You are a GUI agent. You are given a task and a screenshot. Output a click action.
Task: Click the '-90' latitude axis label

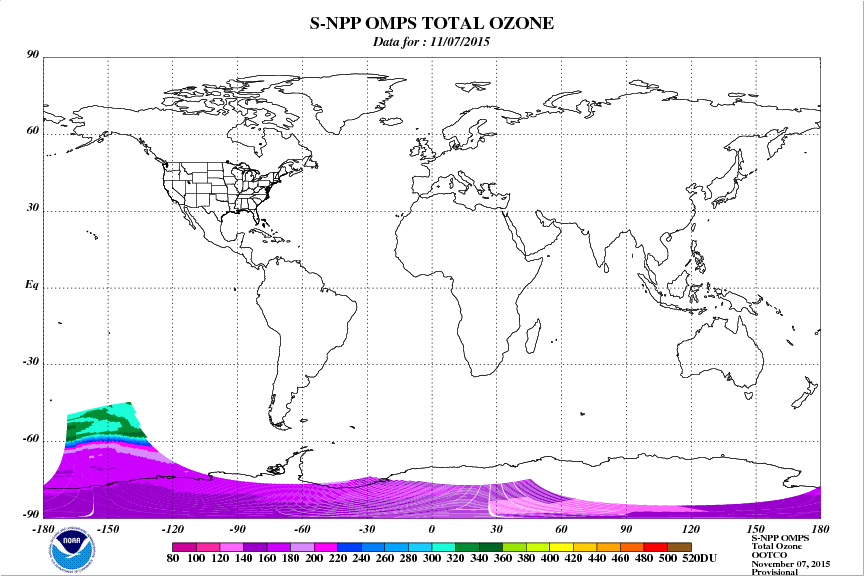point(31,514)
